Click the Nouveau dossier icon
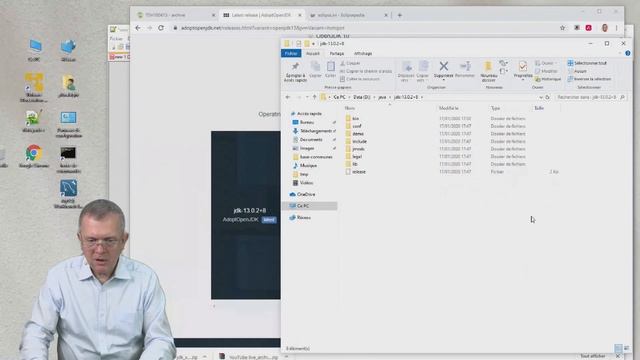 pos(488,67)
